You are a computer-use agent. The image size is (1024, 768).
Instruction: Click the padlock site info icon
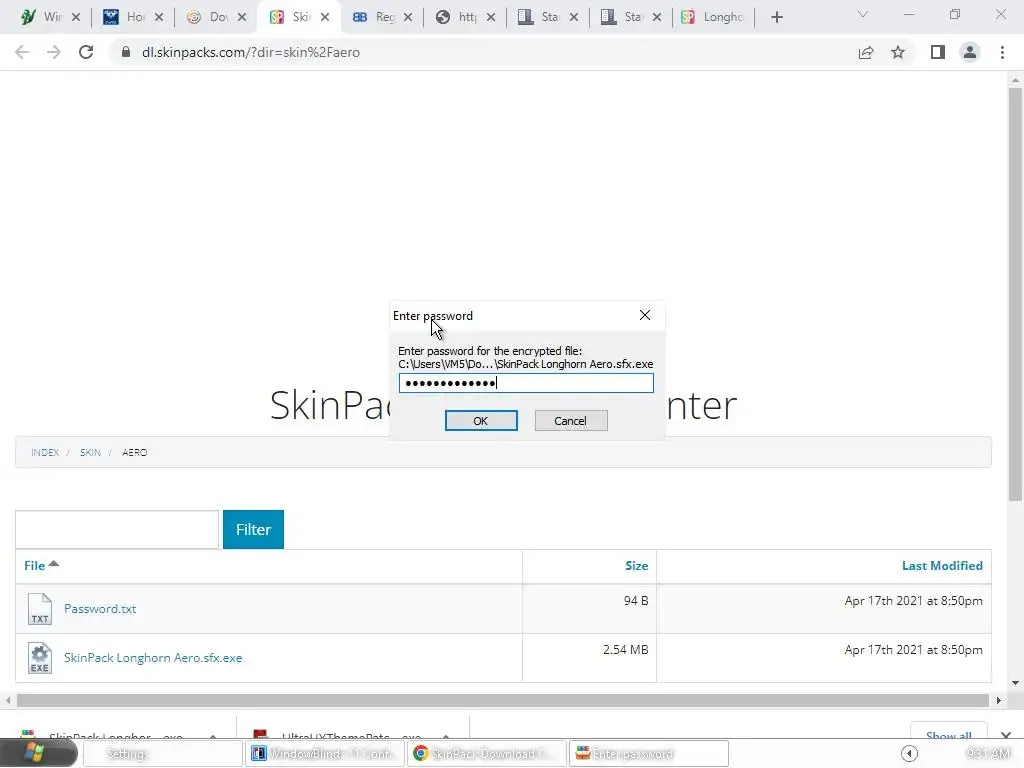point(126,52)
